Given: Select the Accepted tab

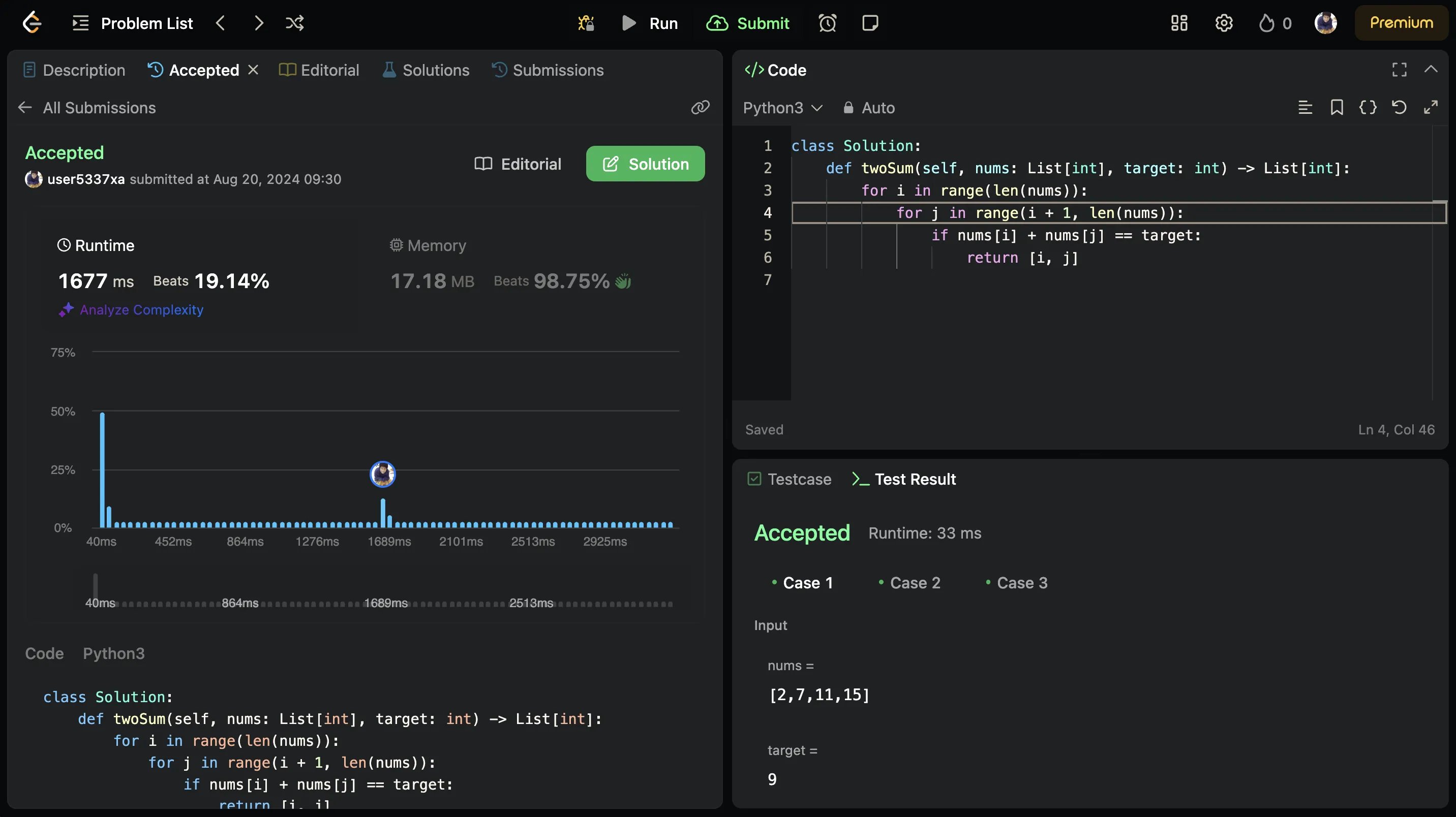Looking at the screenshot, I should tap(193, 70).
